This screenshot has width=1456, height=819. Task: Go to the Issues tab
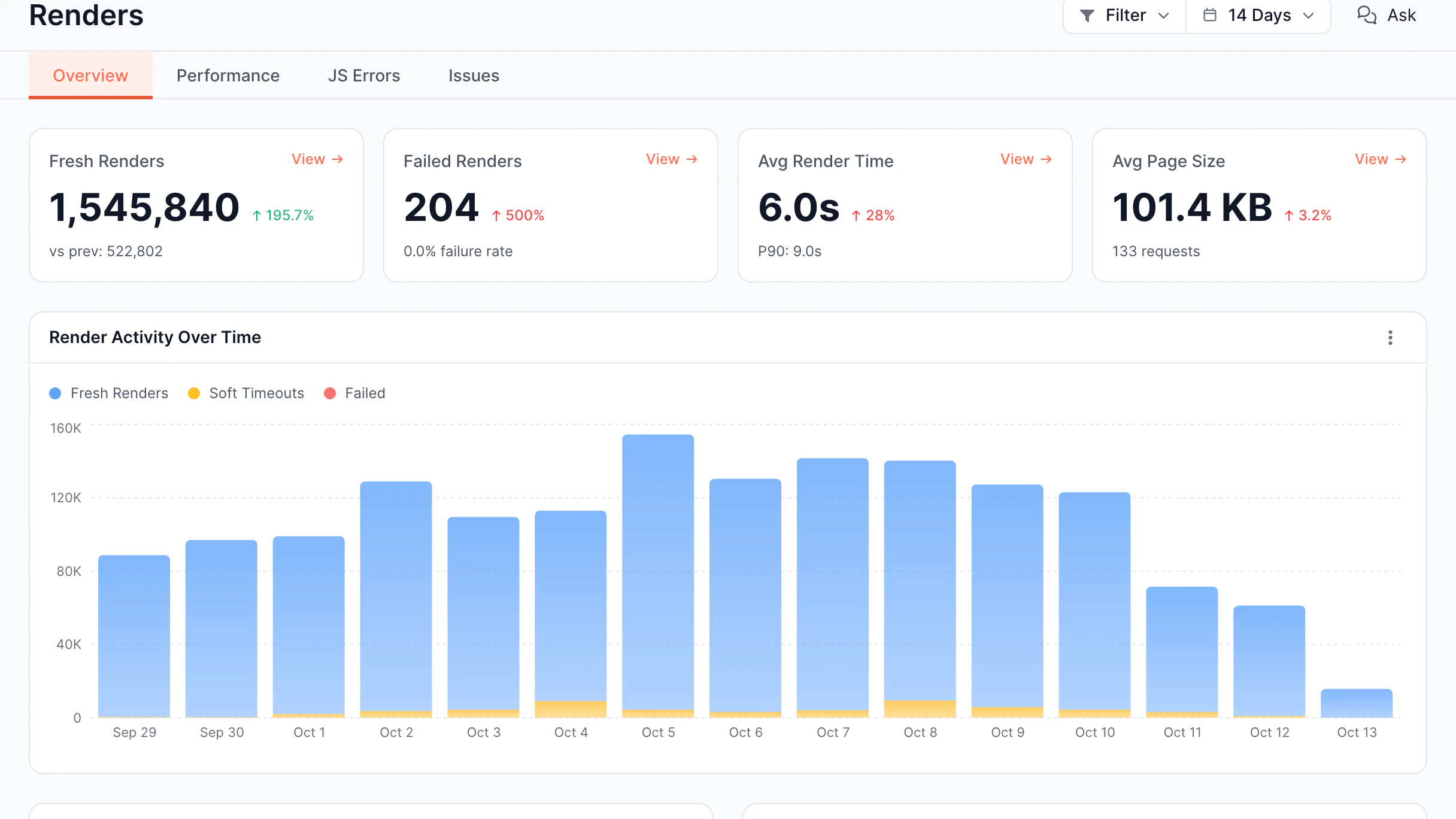coord(474,75)
